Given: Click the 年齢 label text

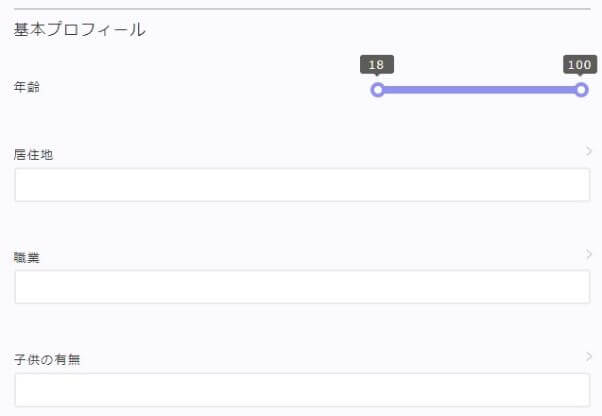Looking at the screenshot, I should tap(27, 87).
